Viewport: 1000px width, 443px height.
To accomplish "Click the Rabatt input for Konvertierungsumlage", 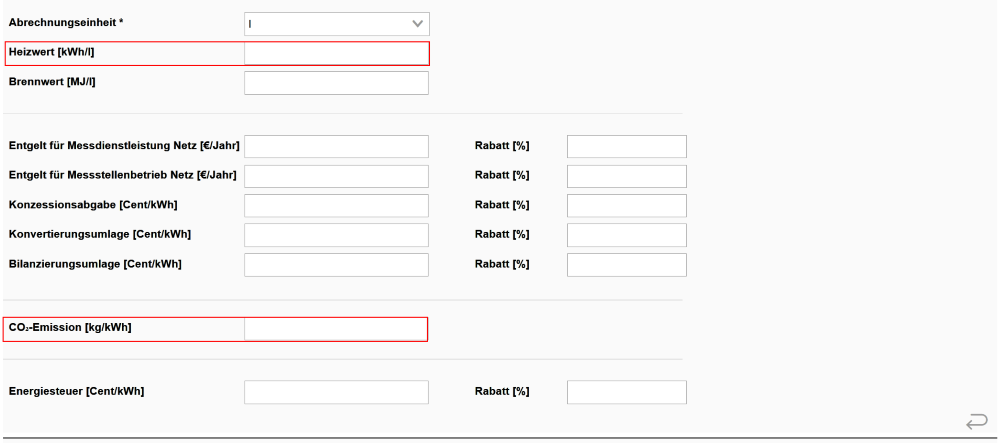I will pyautogui.click(x=626, y=235).
